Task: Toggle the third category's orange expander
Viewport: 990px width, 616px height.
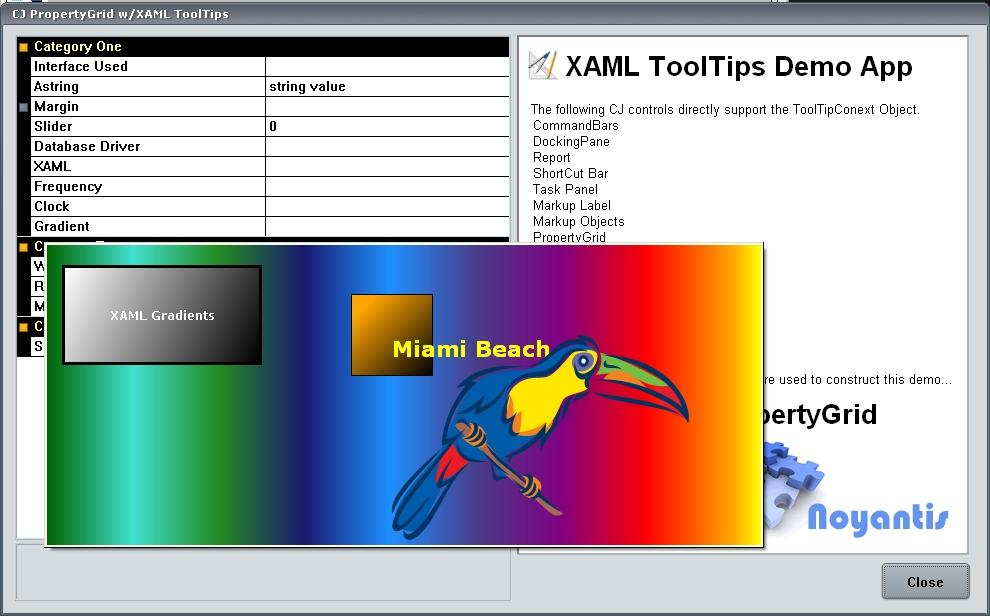Action: coord(24,327)
